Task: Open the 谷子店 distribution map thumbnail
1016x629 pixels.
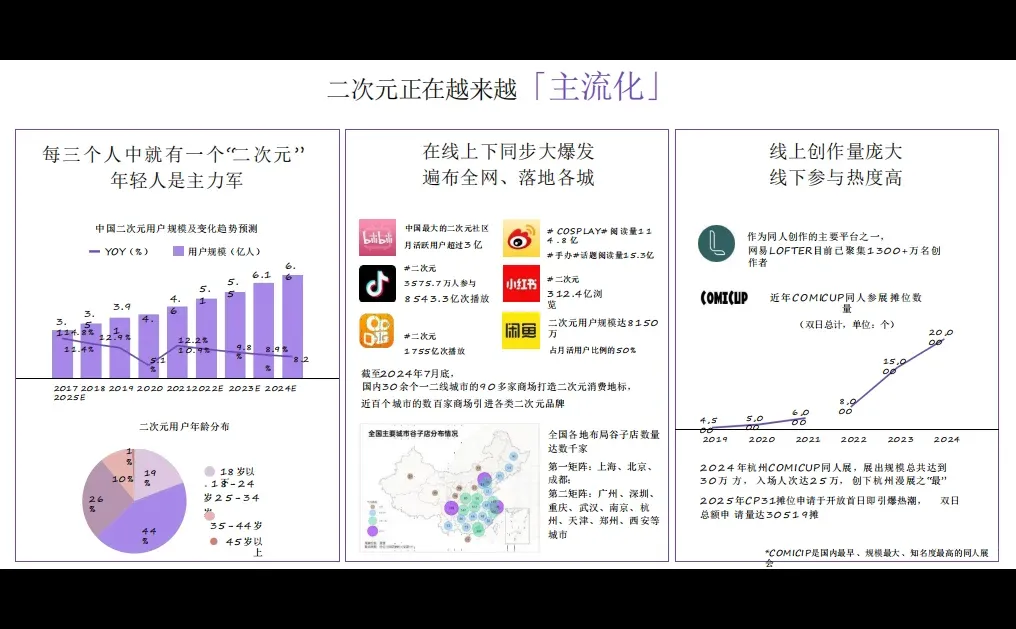Action: click(447, 486)
